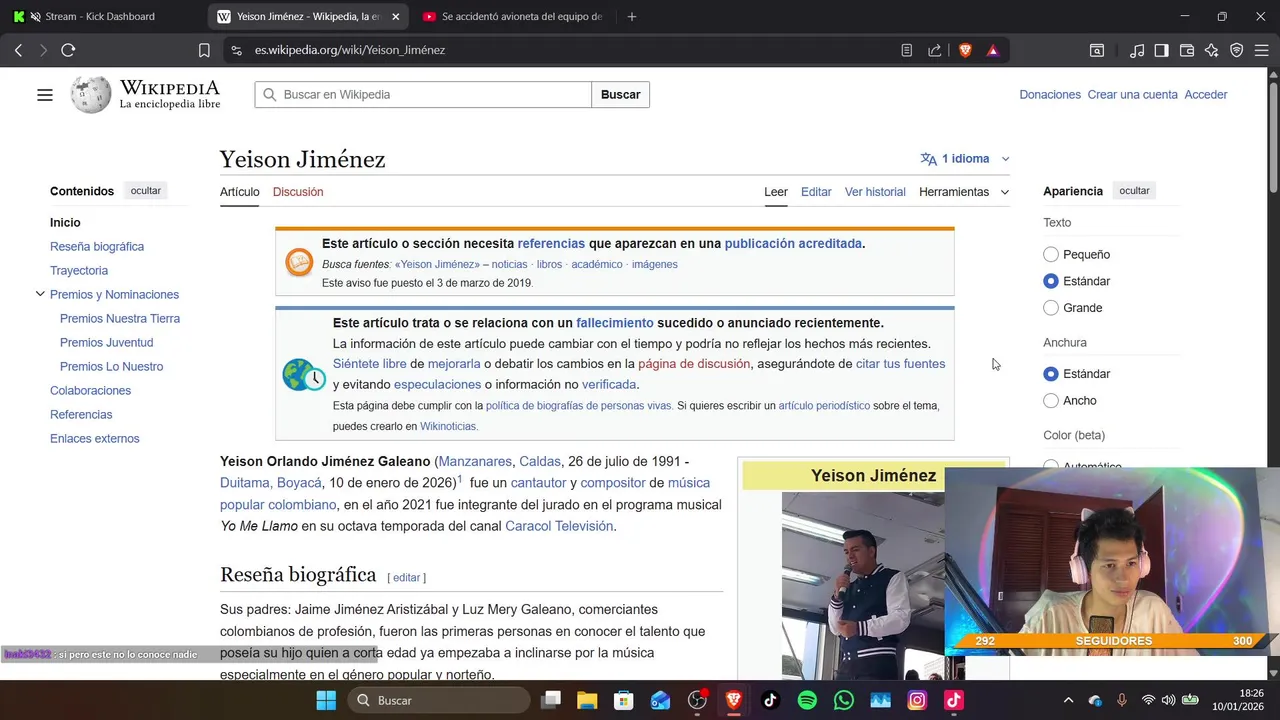Screen dimensions: 1280x720
Task: Click the Acceder login link
Action: [x=1206, y=95]
